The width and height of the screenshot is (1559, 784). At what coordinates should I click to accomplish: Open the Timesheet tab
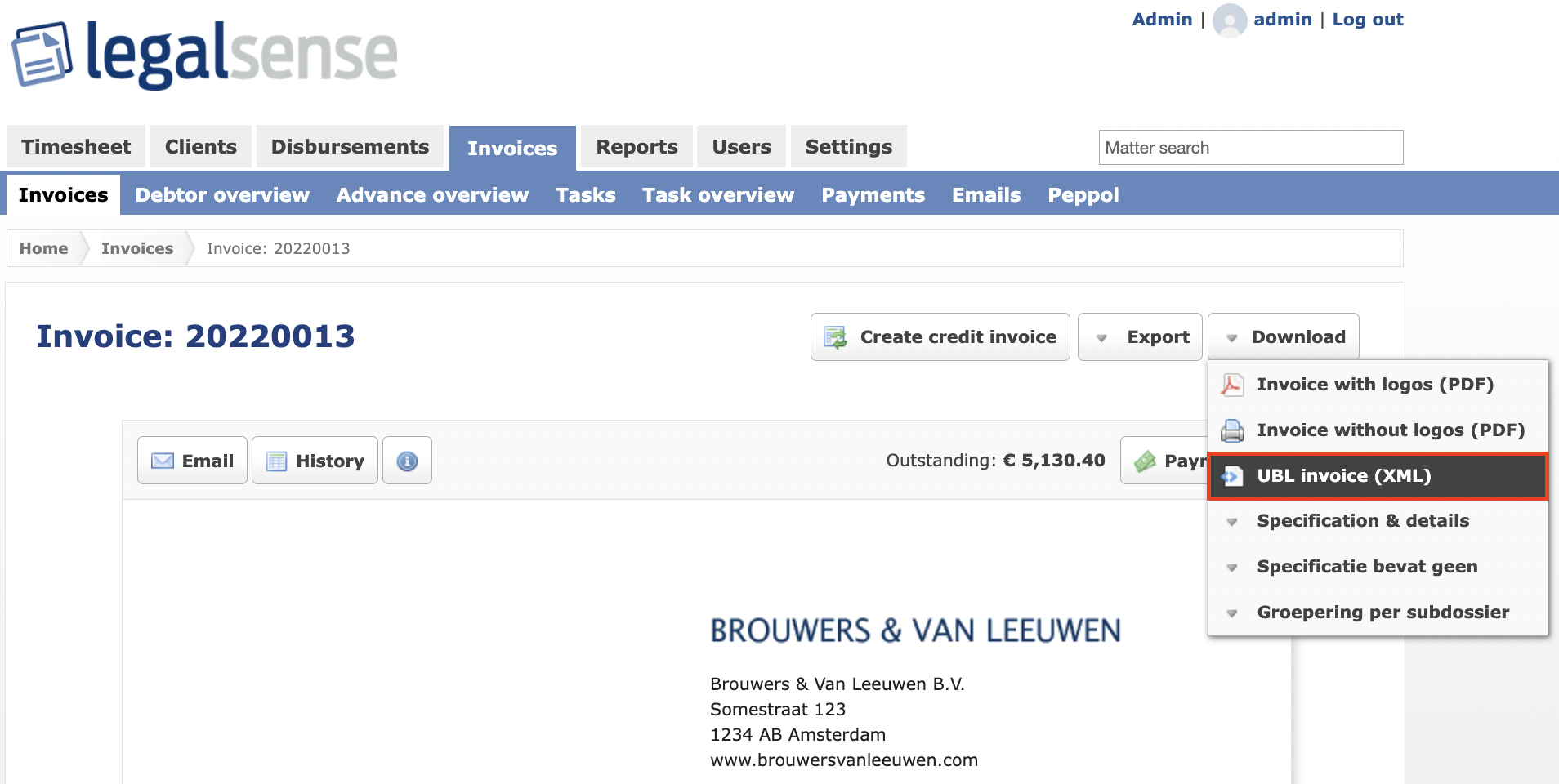76,147
